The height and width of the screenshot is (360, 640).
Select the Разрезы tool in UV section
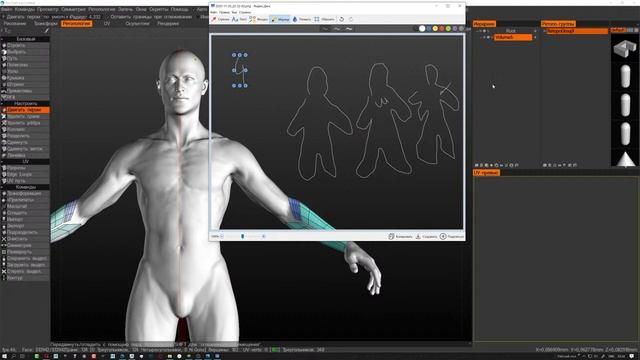pyautogui.click(x=25, y=168)
